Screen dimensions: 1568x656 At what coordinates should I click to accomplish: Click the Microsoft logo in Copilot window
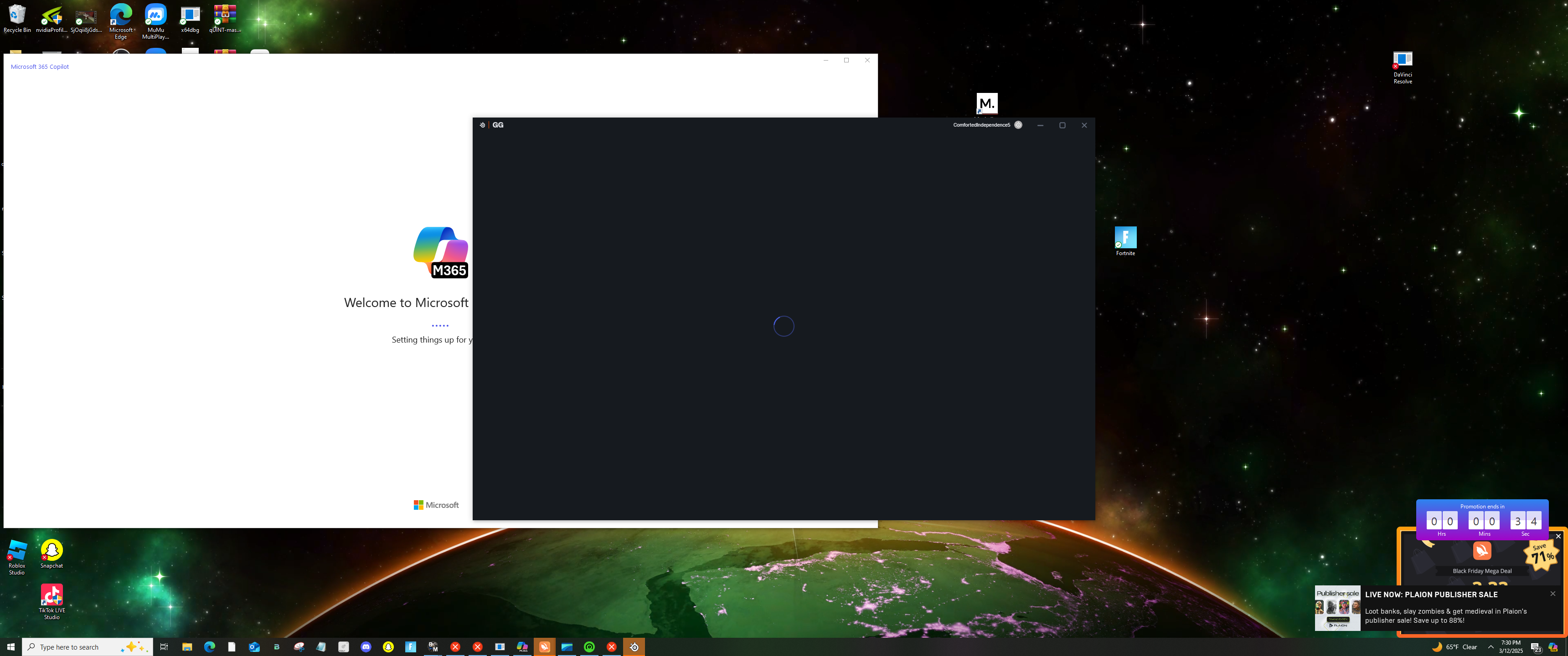pyautogui.click(x=436, y=505)
